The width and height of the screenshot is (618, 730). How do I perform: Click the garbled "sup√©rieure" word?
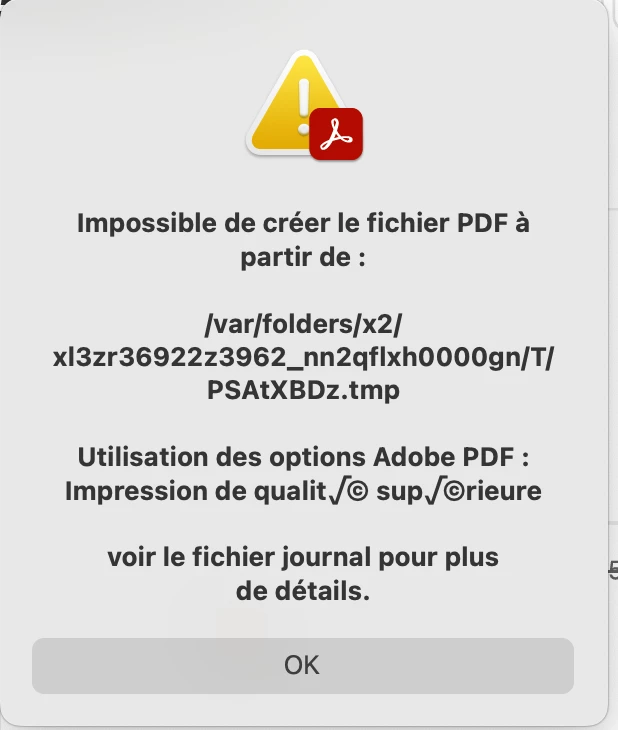click(459, 491)
